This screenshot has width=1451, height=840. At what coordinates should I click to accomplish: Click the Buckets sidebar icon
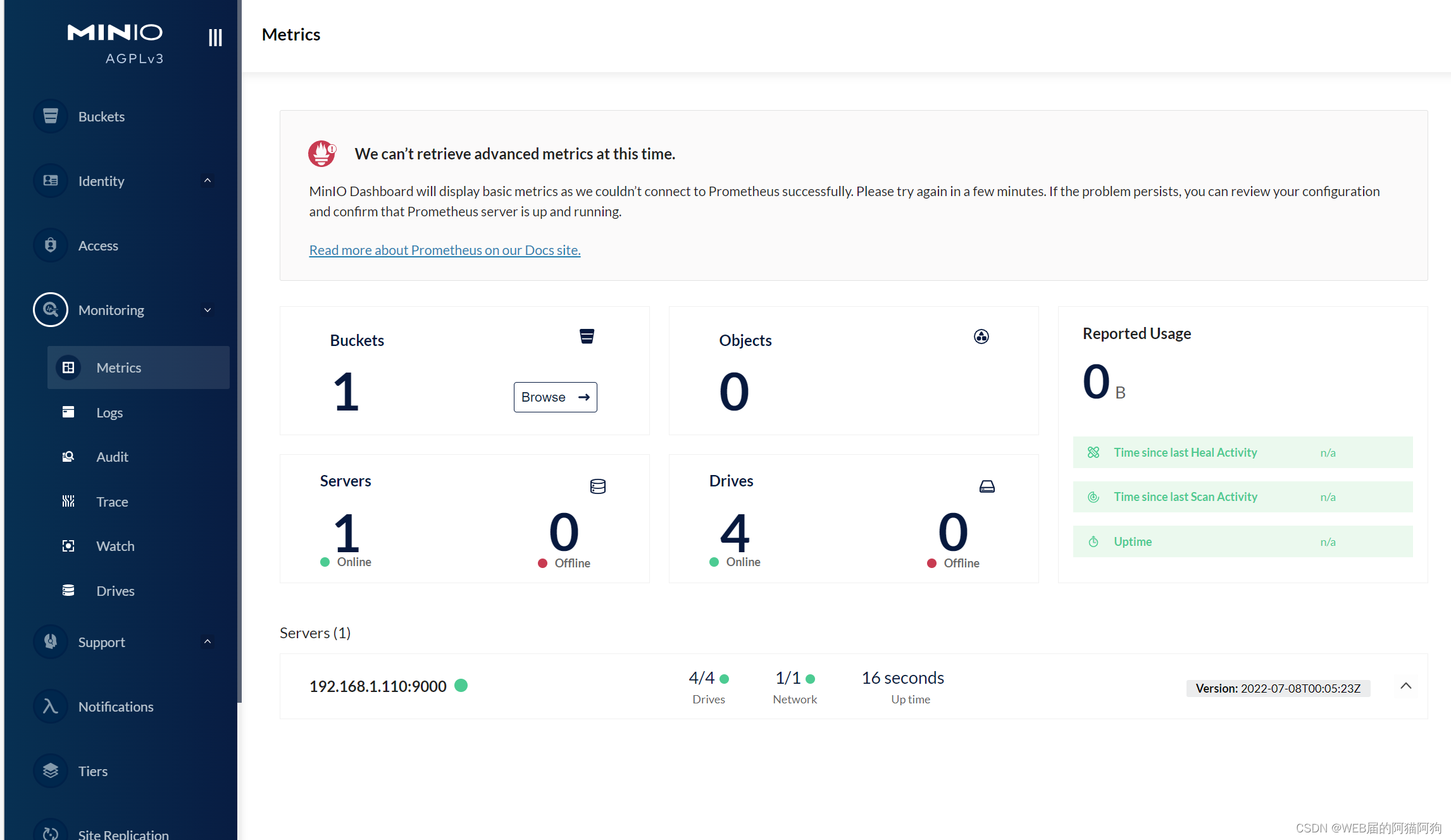click(x=51, y=116)
